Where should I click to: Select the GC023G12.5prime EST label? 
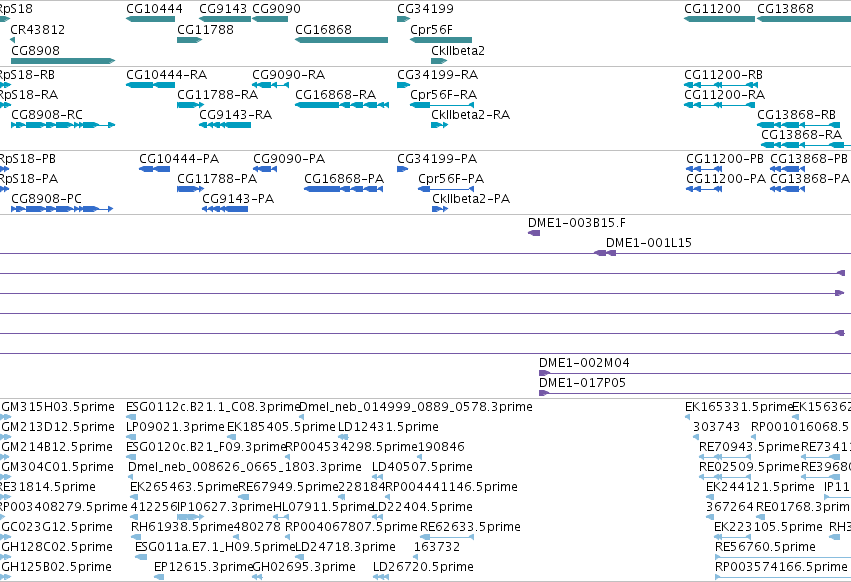[58, 527]
